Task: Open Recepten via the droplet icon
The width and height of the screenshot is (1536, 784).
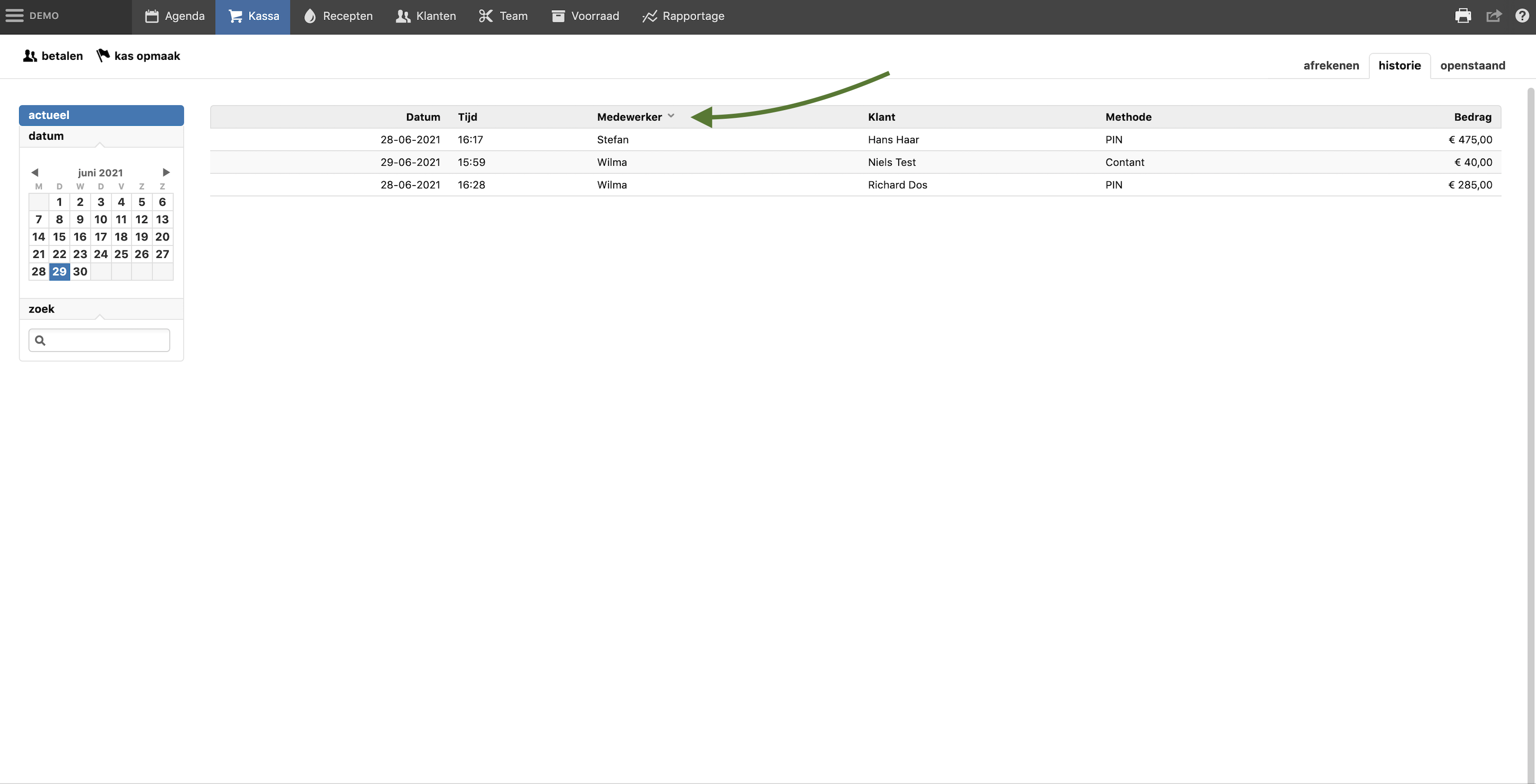Action: [309, 16]
